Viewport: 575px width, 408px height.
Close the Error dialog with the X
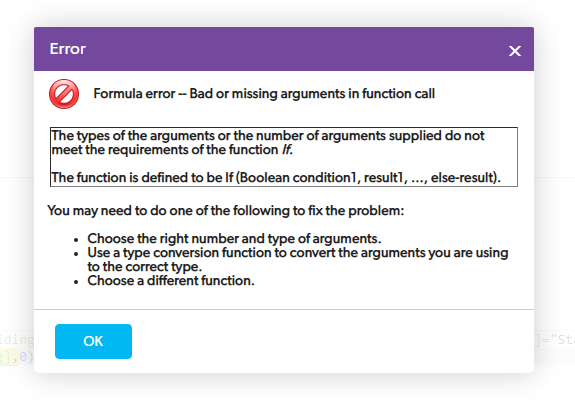click(x=515, y=51)
